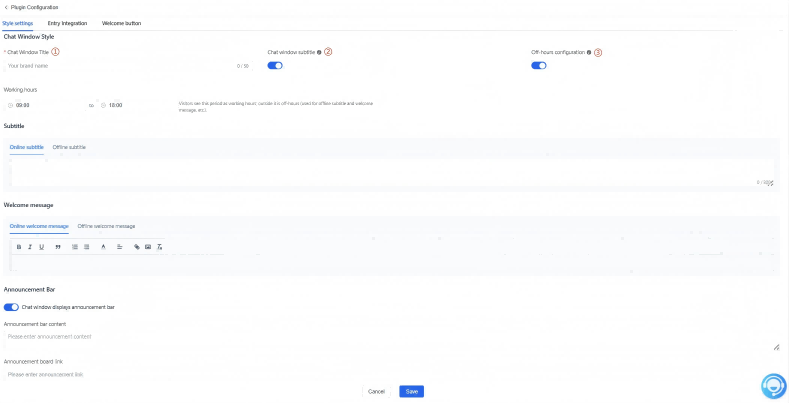The width and height of the screenshot is (789, 403).
Task: Insert a link in welcome message
Action: [x=136, y=247]
